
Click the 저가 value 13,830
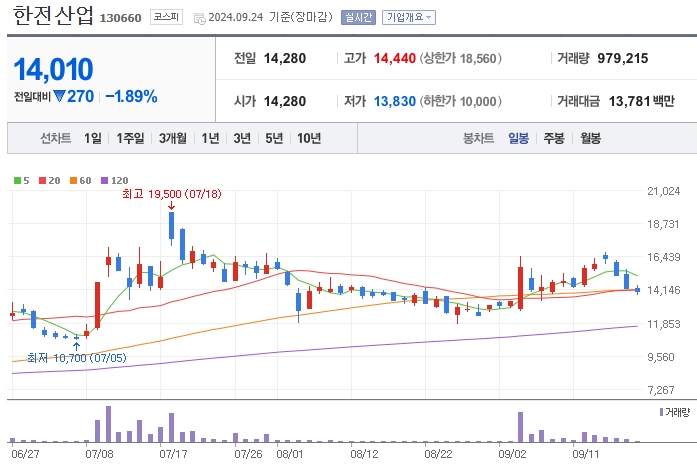395,101
